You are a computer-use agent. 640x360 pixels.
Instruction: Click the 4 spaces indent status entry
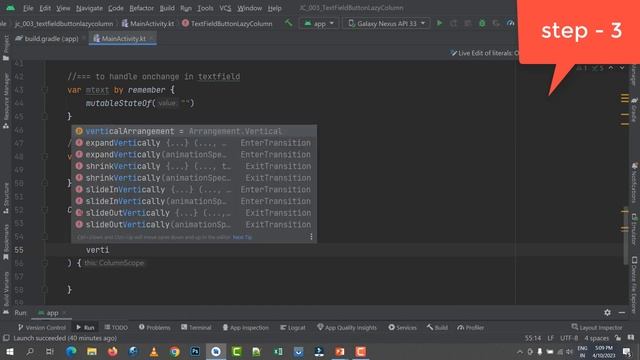click(x=596, y=338)
